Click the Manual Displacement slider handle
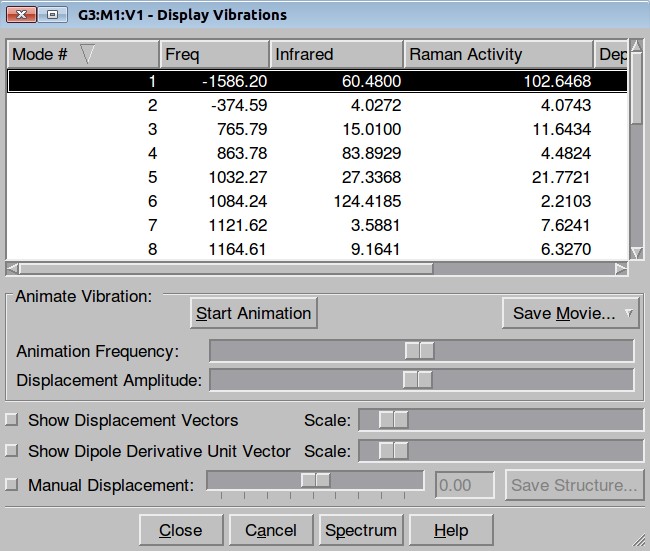The height and width of the screenshot is (551, 650). point(315,480)
